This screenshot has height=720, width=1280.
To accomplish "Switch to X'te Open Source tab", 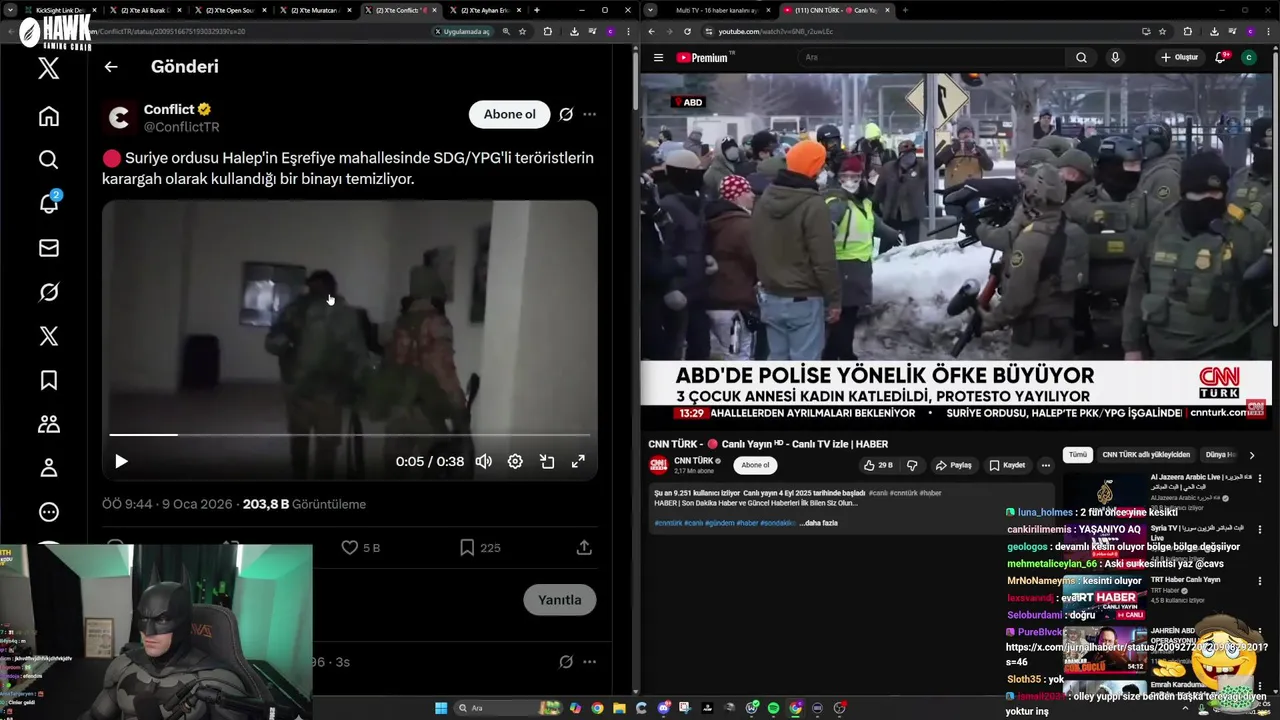I will click(x=231, y=10).
